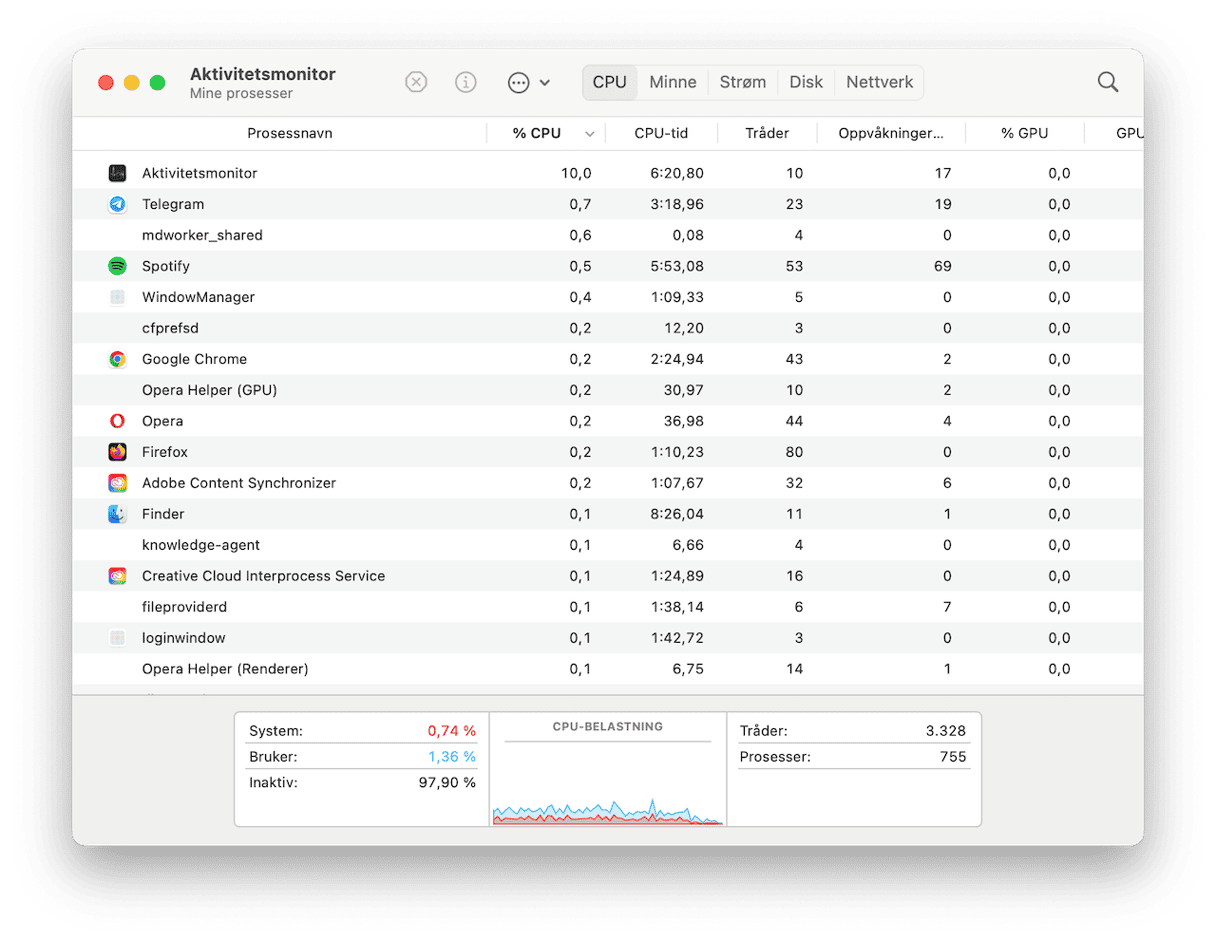
Task: Switch to the Minne tab
Action: point(673,82)
